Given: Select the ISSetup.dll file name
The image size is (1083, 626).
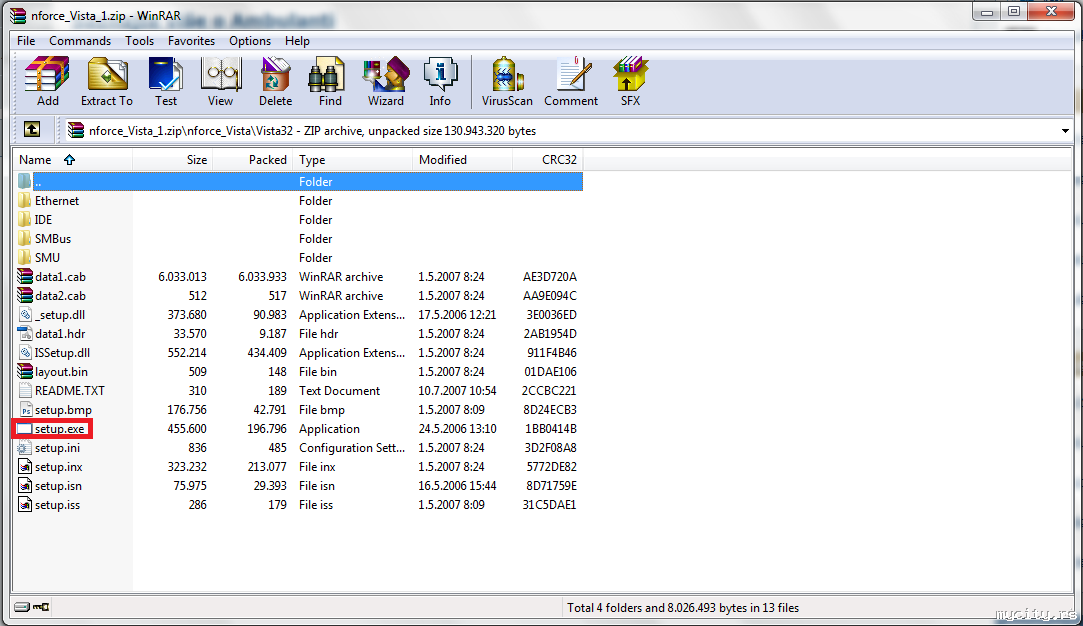Looking at the screenshot, I should [62, 352].
